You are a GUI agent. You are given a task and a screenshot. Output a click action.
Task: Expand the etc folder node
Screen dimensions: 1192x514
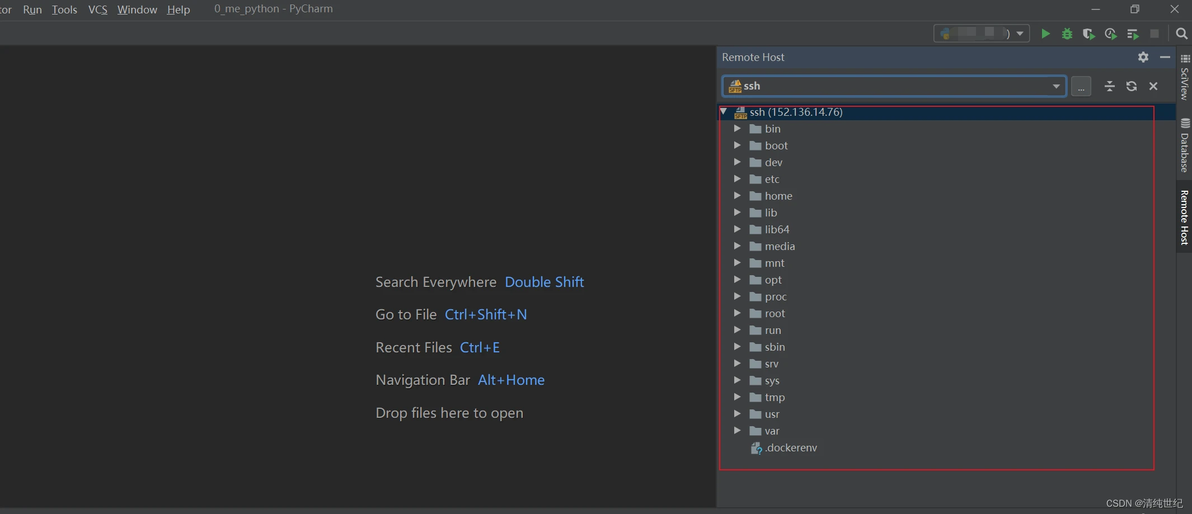point(737,179)
